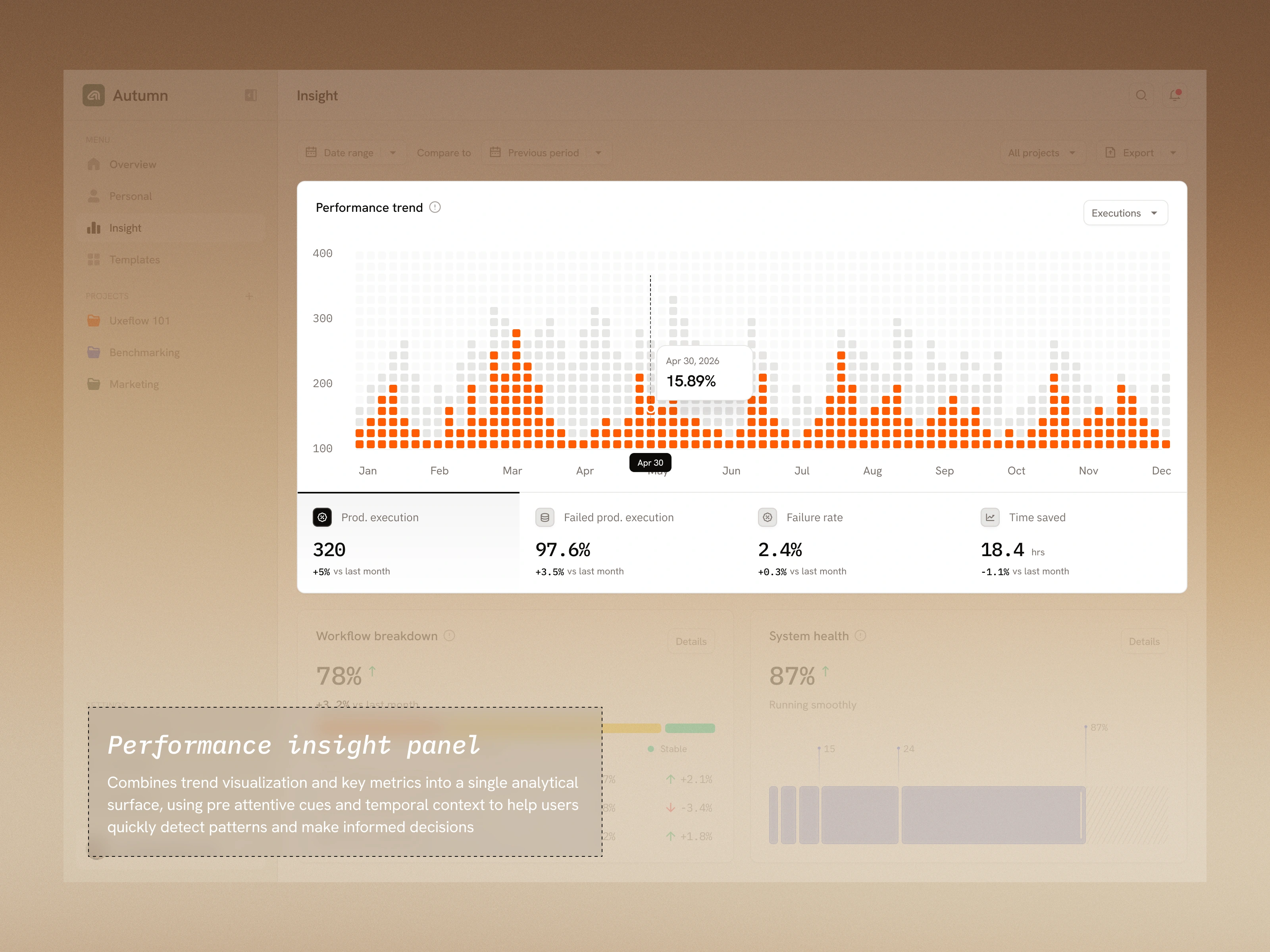Click the widest system health bar
This screenshot has width=1270, height=952.
point(993,815)
